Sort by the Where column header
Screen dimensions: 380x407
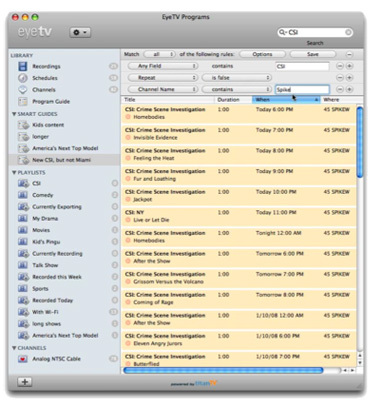coord(342,100)
